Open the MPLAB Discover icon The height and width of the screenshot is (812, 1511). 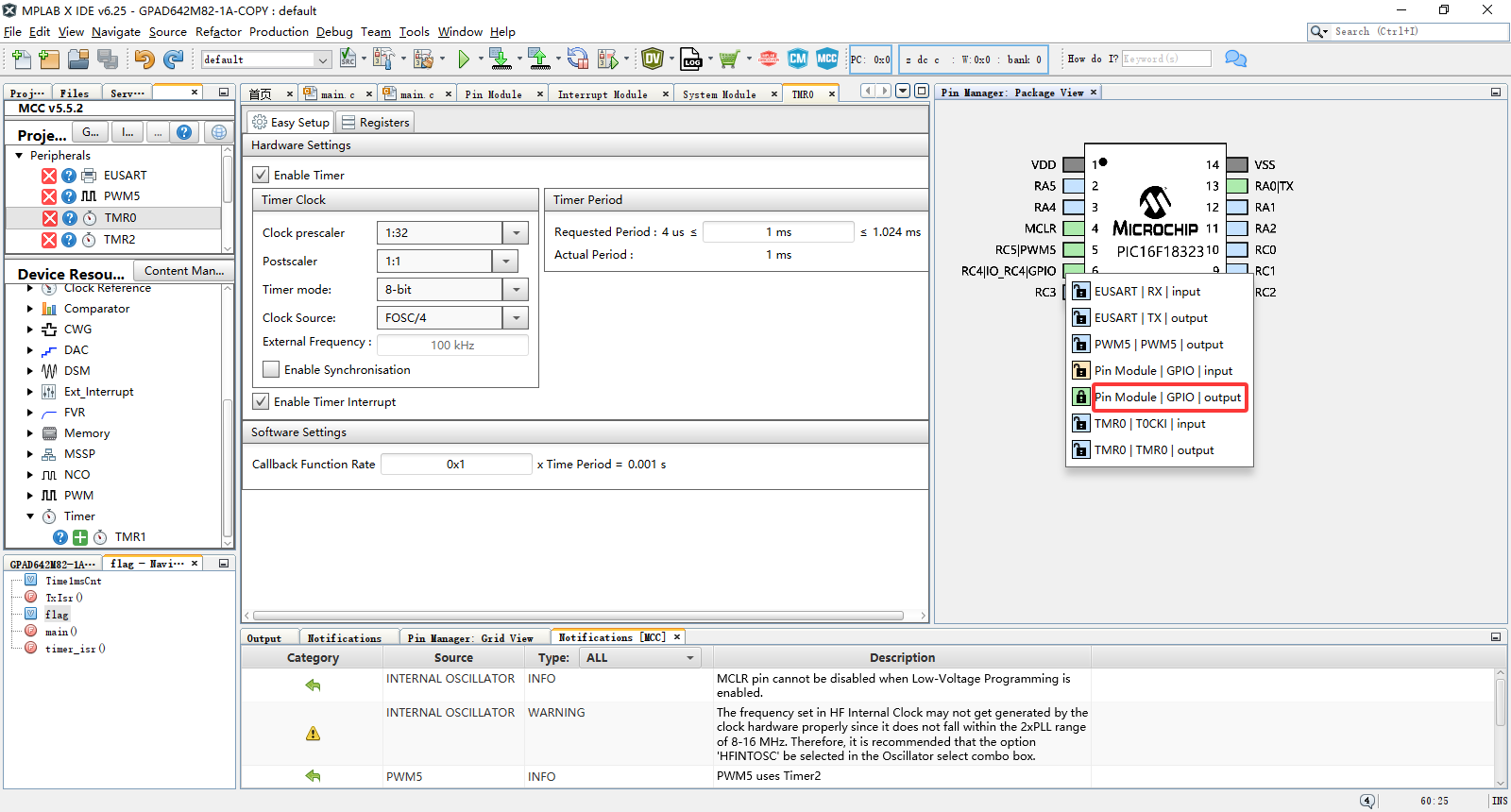(769, 59)
